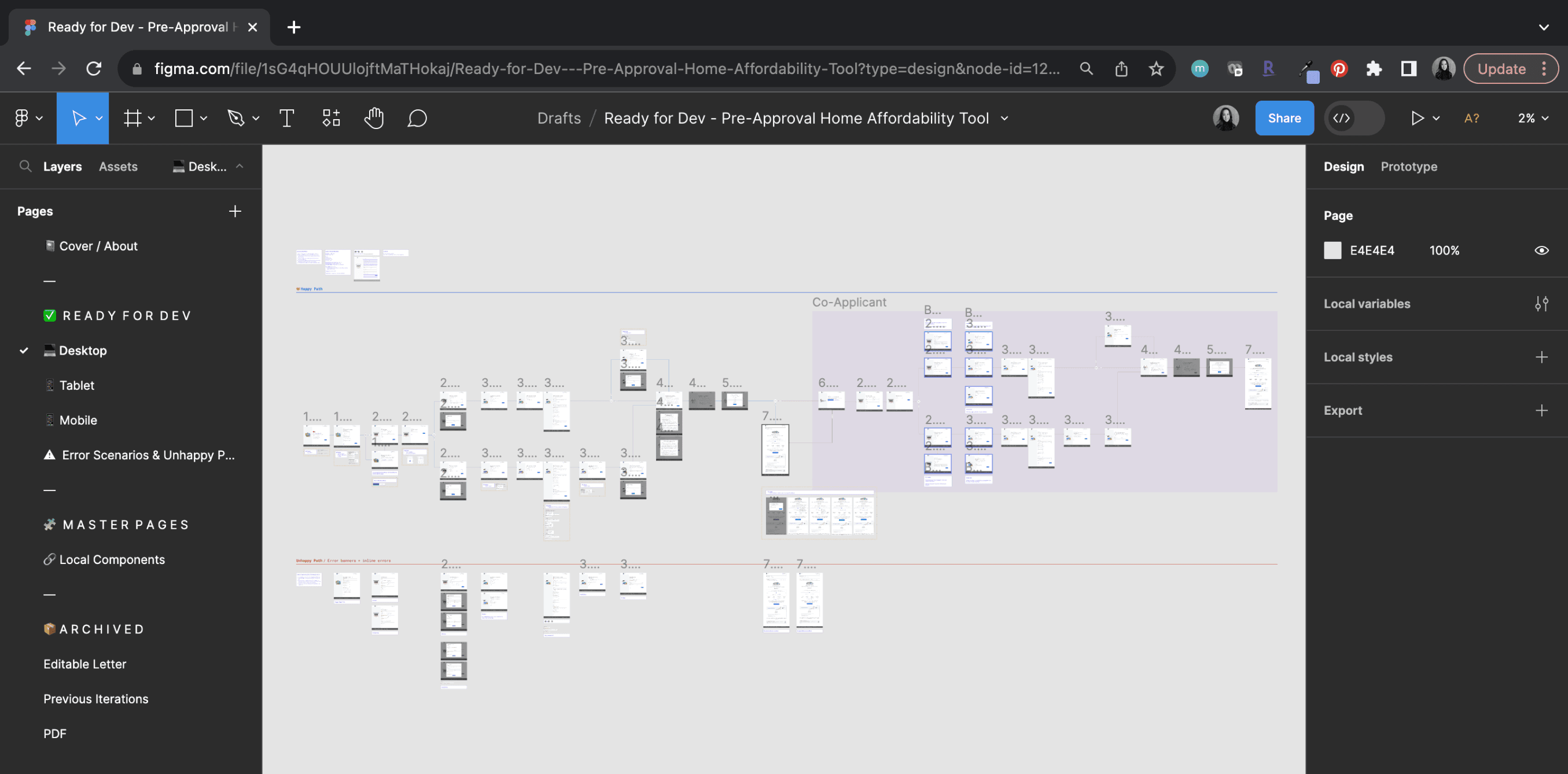Expand the Figma main menu

coord(28,118)
